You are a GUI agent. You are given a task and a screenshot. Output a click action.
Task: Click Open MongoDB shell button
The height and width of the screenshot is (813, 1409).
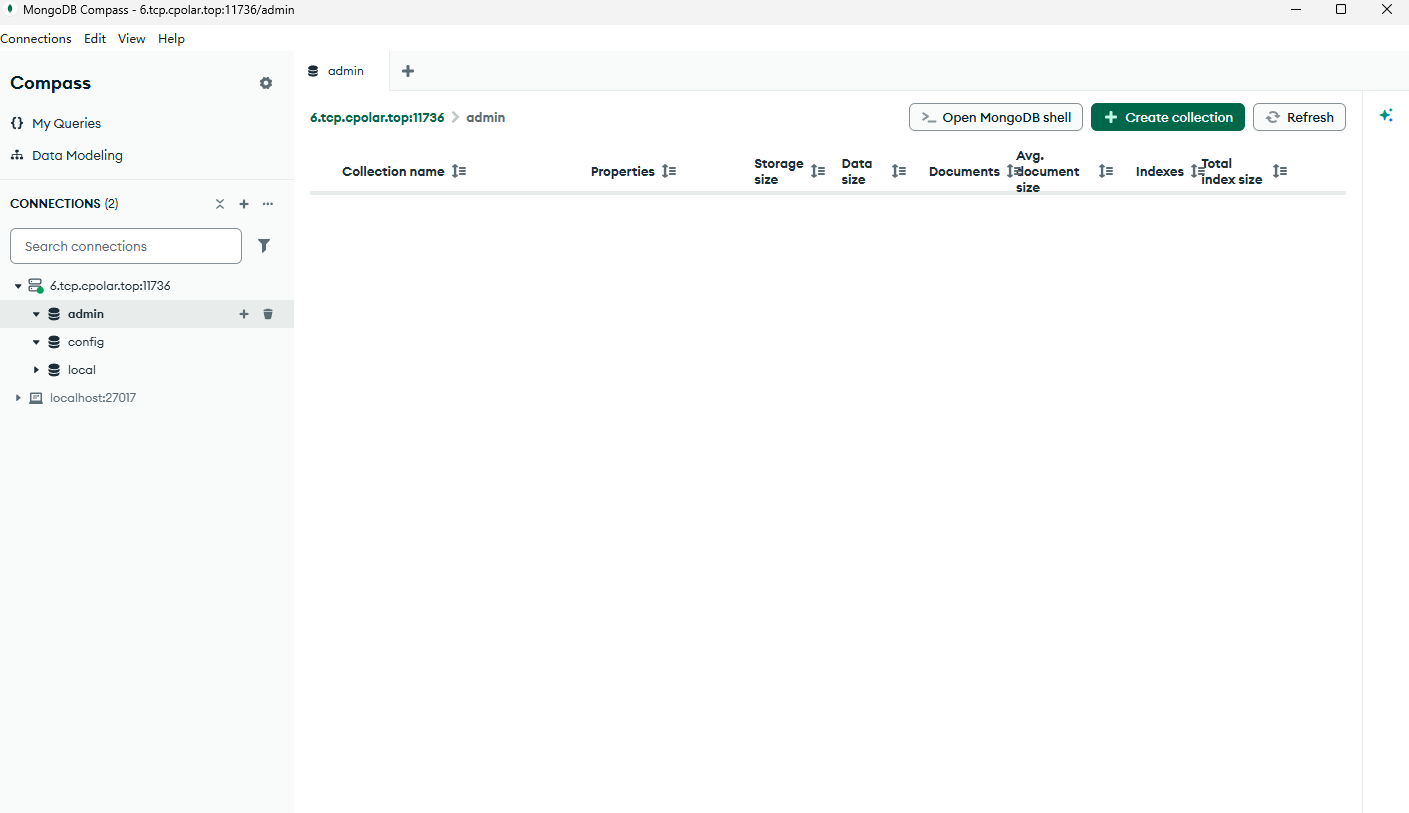coord(995,117)
